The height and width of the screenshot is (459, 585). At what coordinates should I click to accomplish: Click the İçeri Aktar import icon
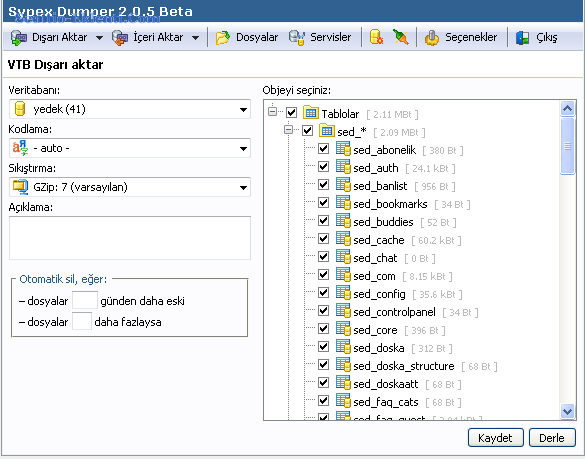click(x=120, y=38)
